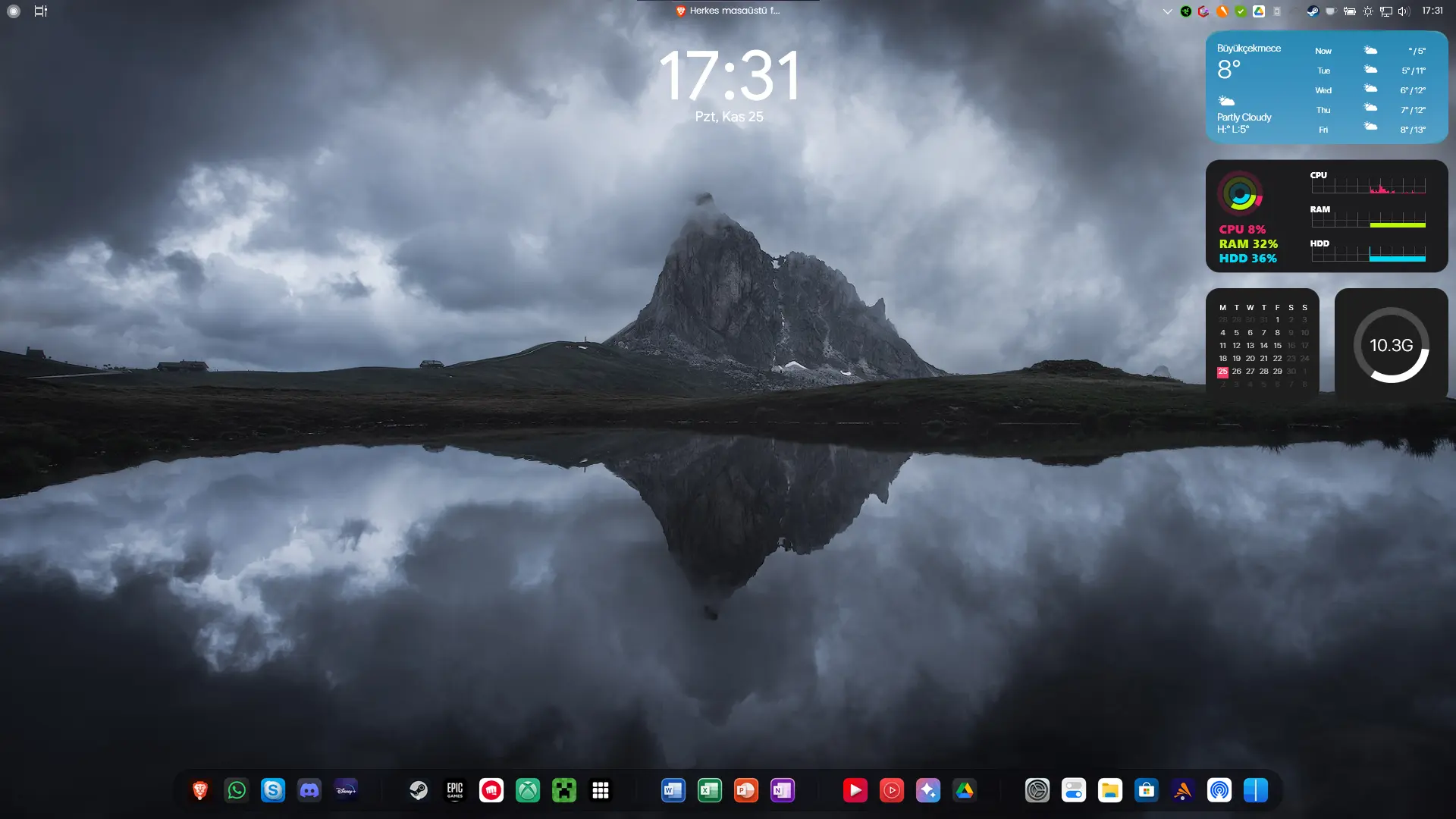Image resolution: width=1456 pixels, height=819 pixels.
Task: Open File Explorer from the dock
Action: pos(1110,790)
